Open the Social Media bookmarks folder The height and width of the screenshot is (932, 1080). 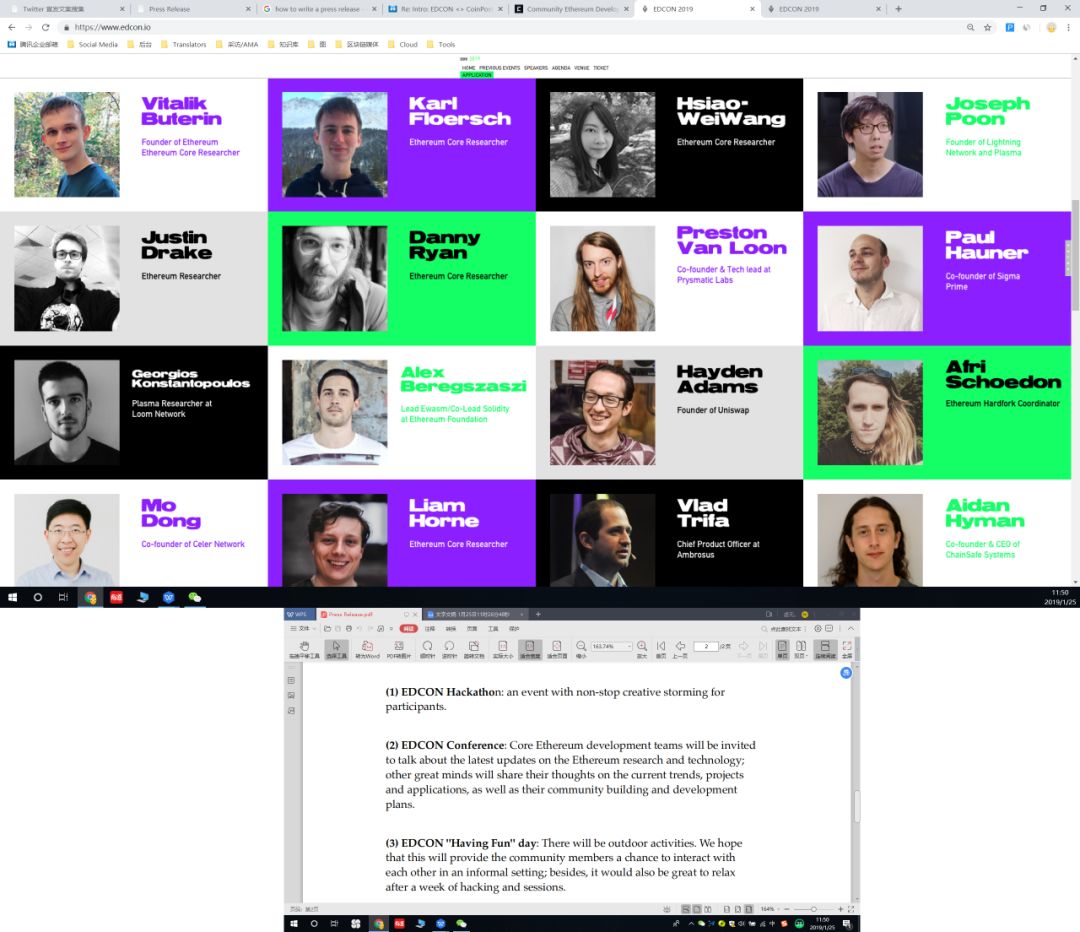(x=92, y=44)
